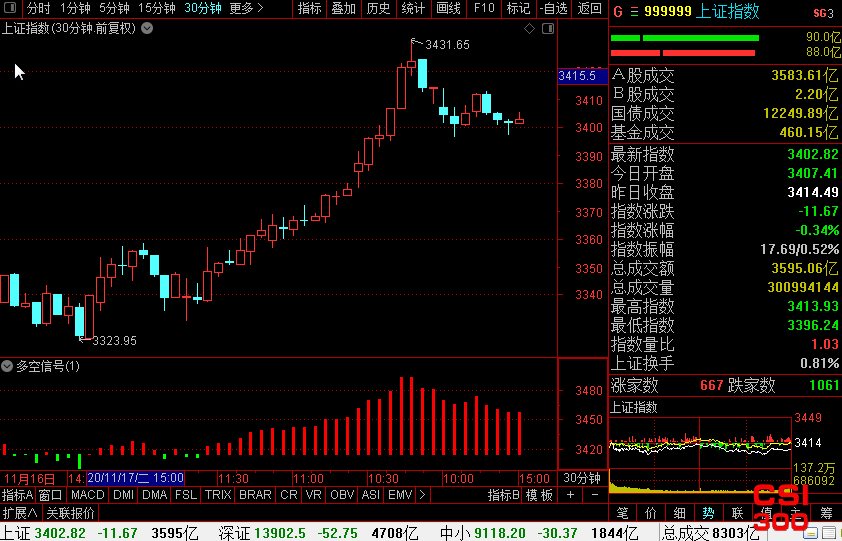Image resolution: width=842 pixels, height=541 pixels.
Task: Switch sub-chart to EMV indicator
Action: pos(400,495)
